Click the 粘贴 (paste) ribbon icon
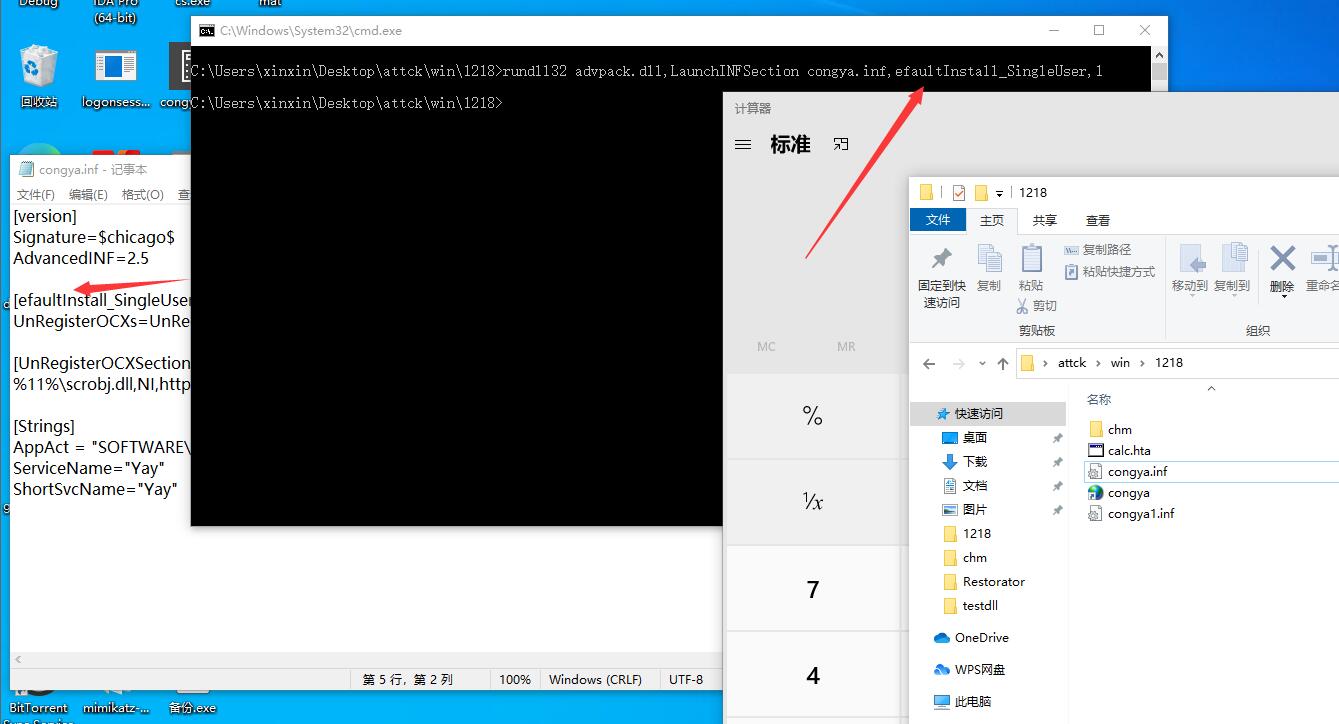Image resolution: width=1339 pixels, height=724 pixels. [1031, 259]
